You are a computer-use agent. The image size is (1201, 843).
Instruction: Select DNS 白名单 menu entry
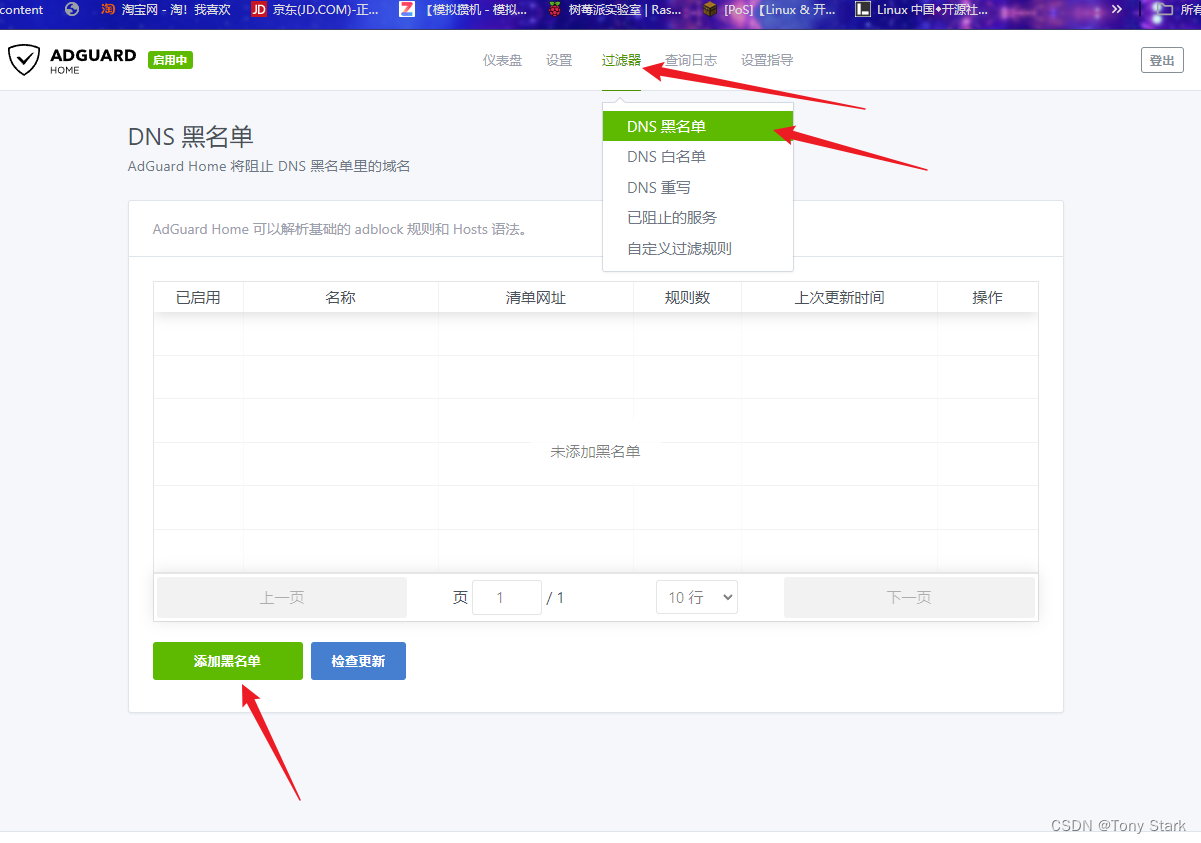(698, 157)
